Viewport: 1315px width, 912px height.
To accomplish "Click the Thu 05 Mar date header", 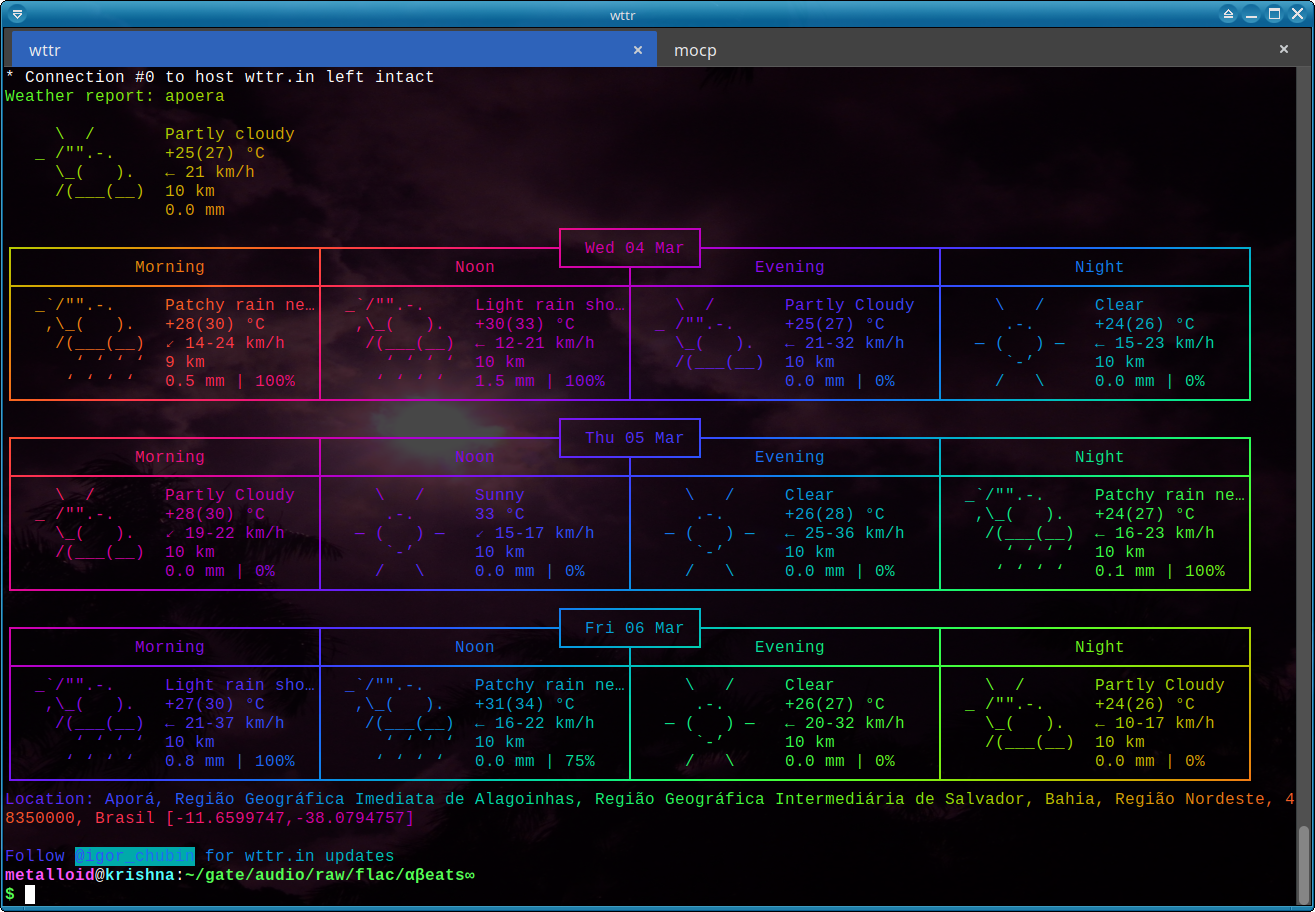I will [x=634, y=438].
